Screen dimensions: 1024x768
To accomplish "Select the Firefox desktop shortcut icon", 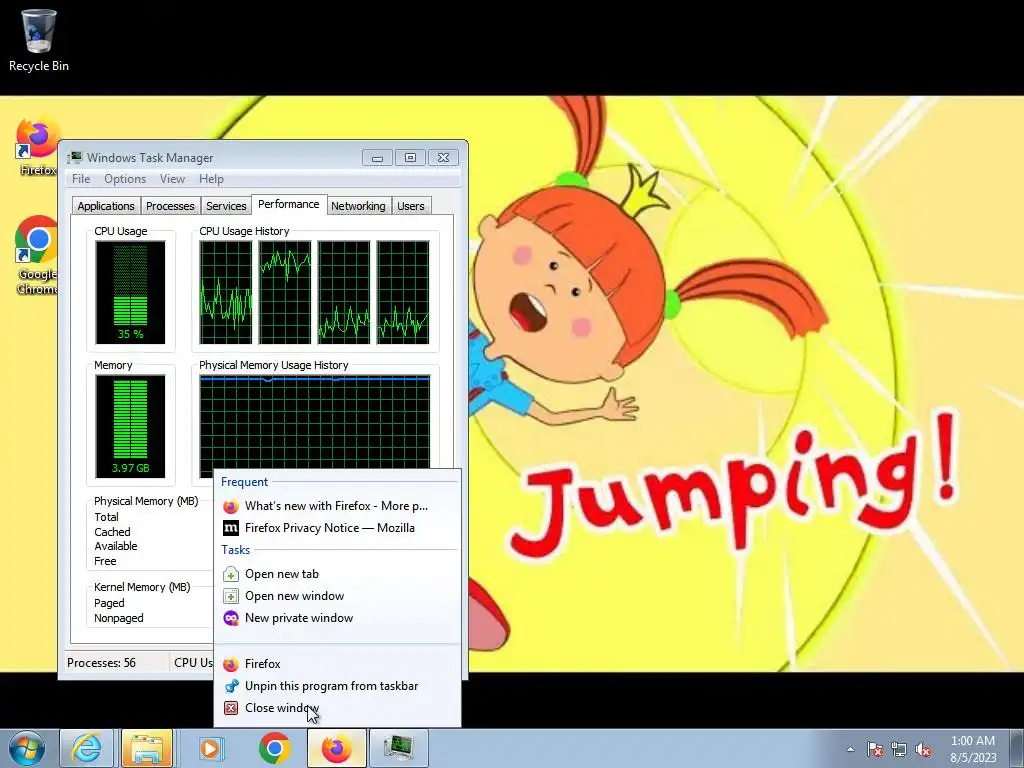I will (37, 147).
